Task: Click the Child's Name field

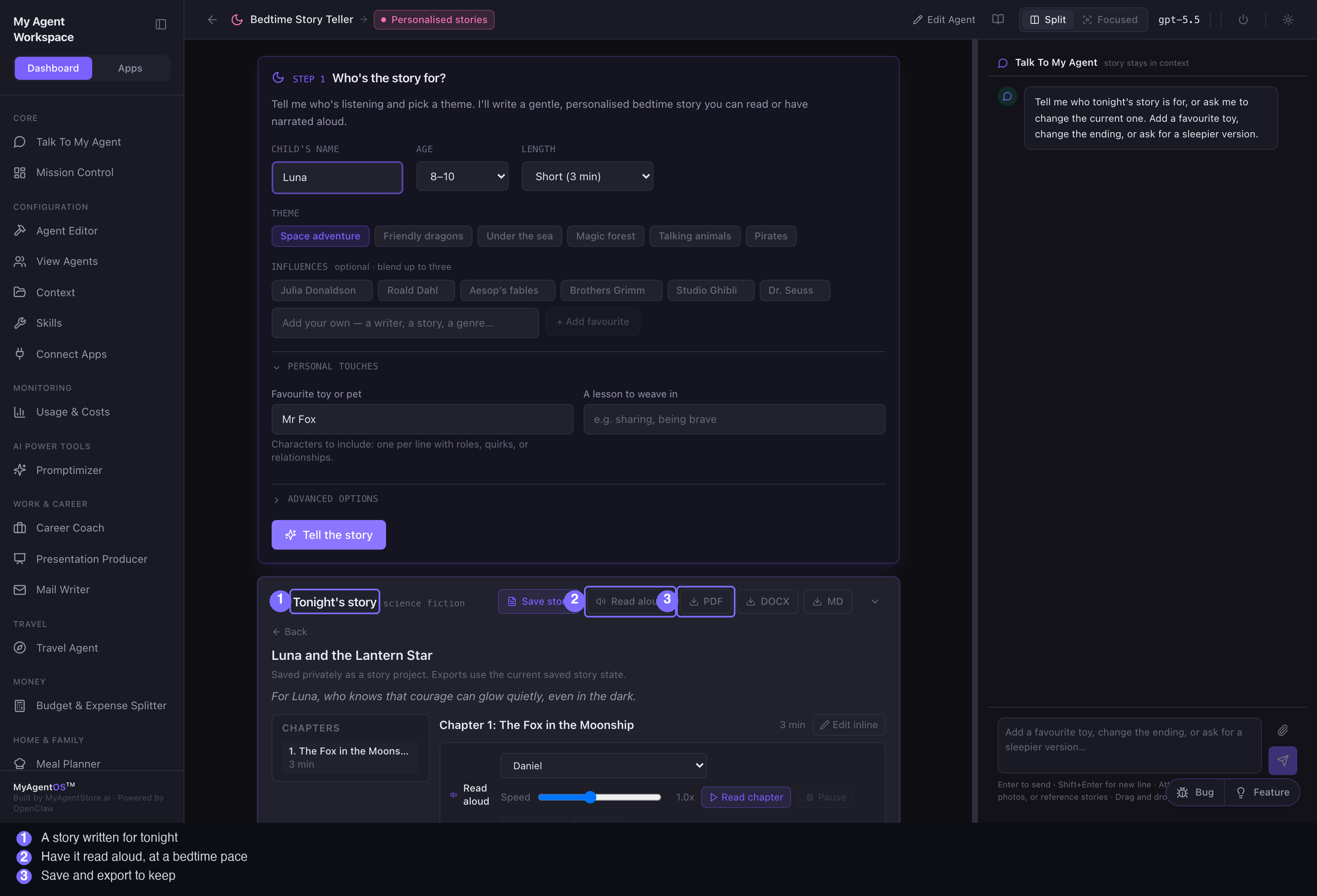Action: (337, 177)
